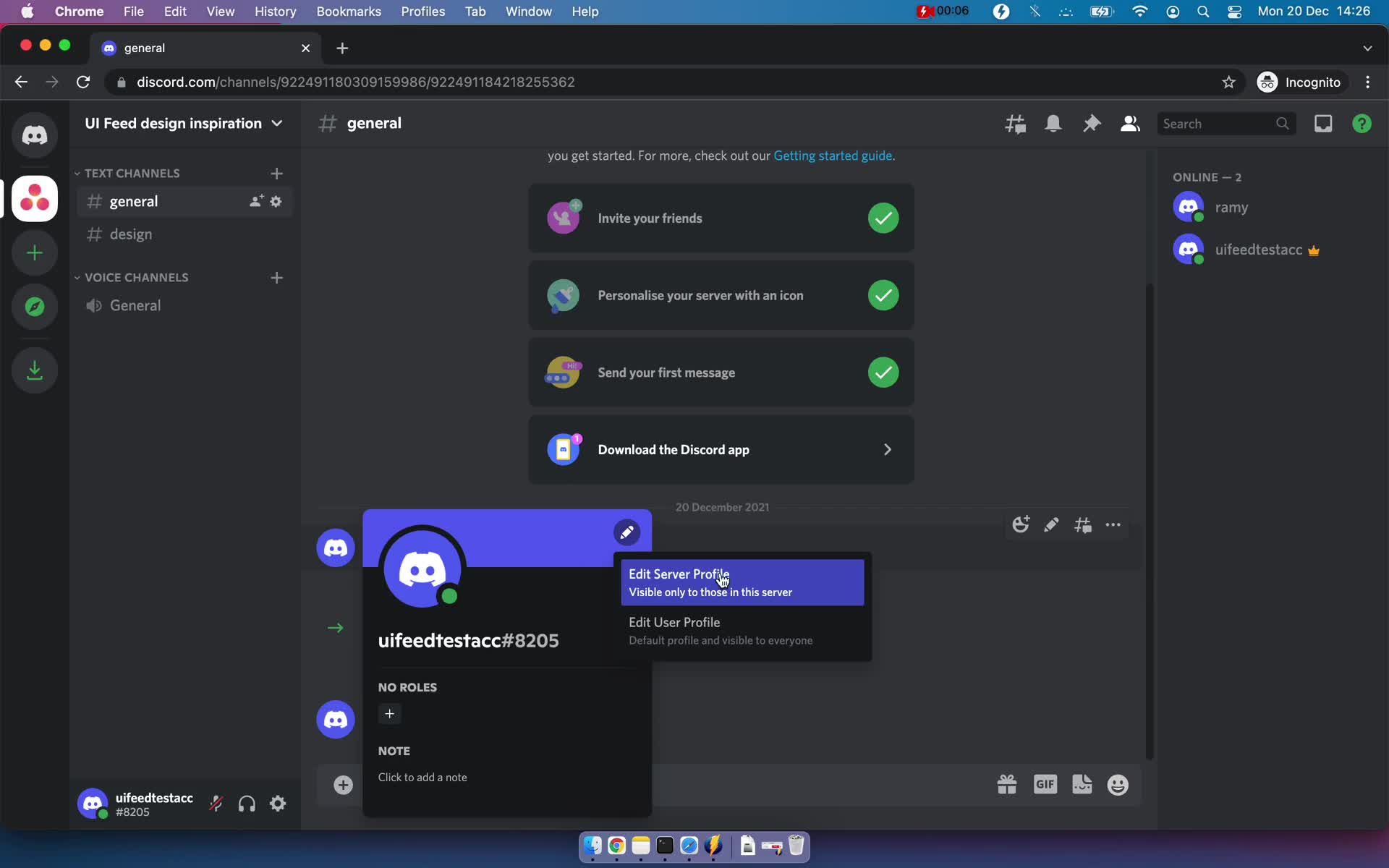
Task: Open notification settings bell icon
Action: [x=1053, y=124]
